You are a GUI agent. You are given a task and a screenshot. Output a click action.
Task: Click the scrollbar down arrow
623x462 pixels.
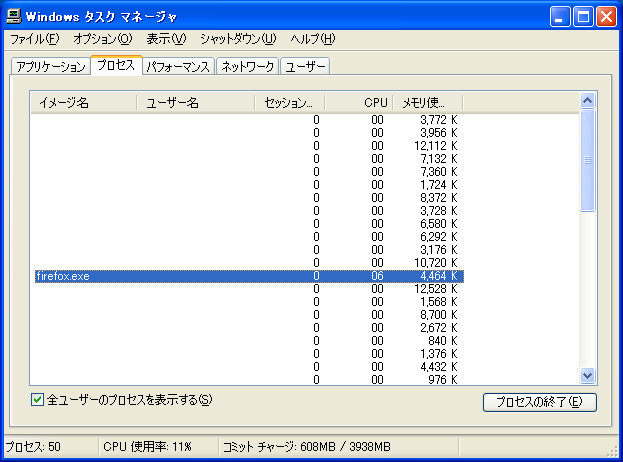[x=587, y=375]
